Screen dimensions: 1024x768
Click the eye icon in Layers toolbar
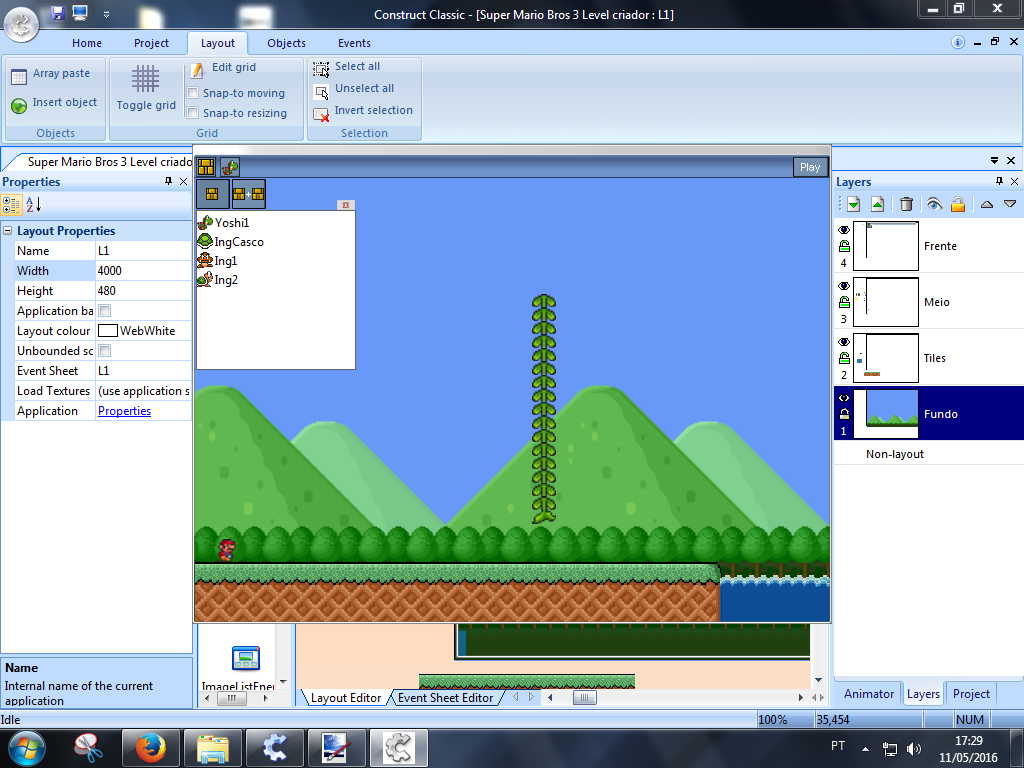tap(934, 204)
